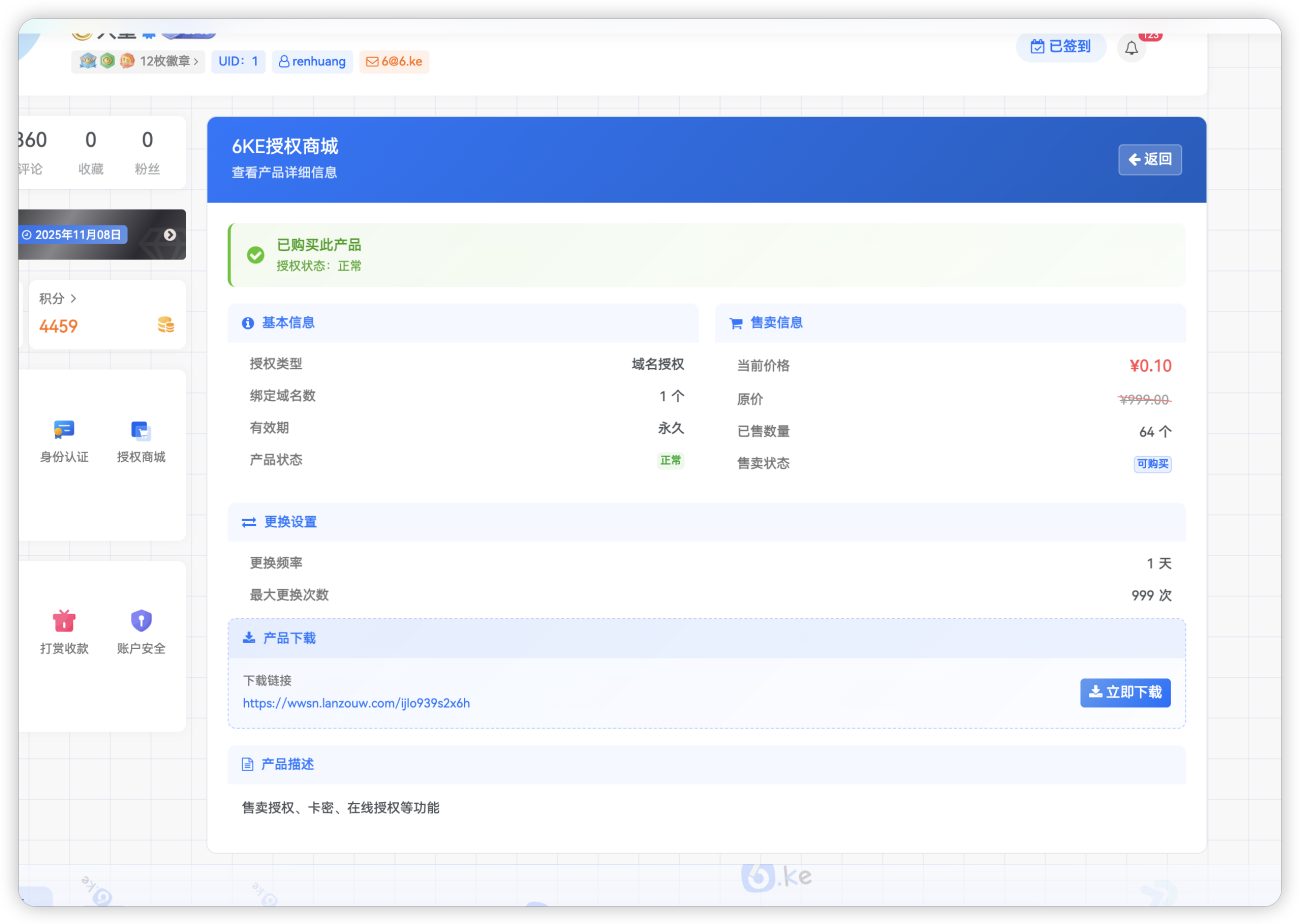Click the exchange arrows icon on 更换设置 header
The image size is (1300, 924).
pyautogui.click(x=247, y=521)
